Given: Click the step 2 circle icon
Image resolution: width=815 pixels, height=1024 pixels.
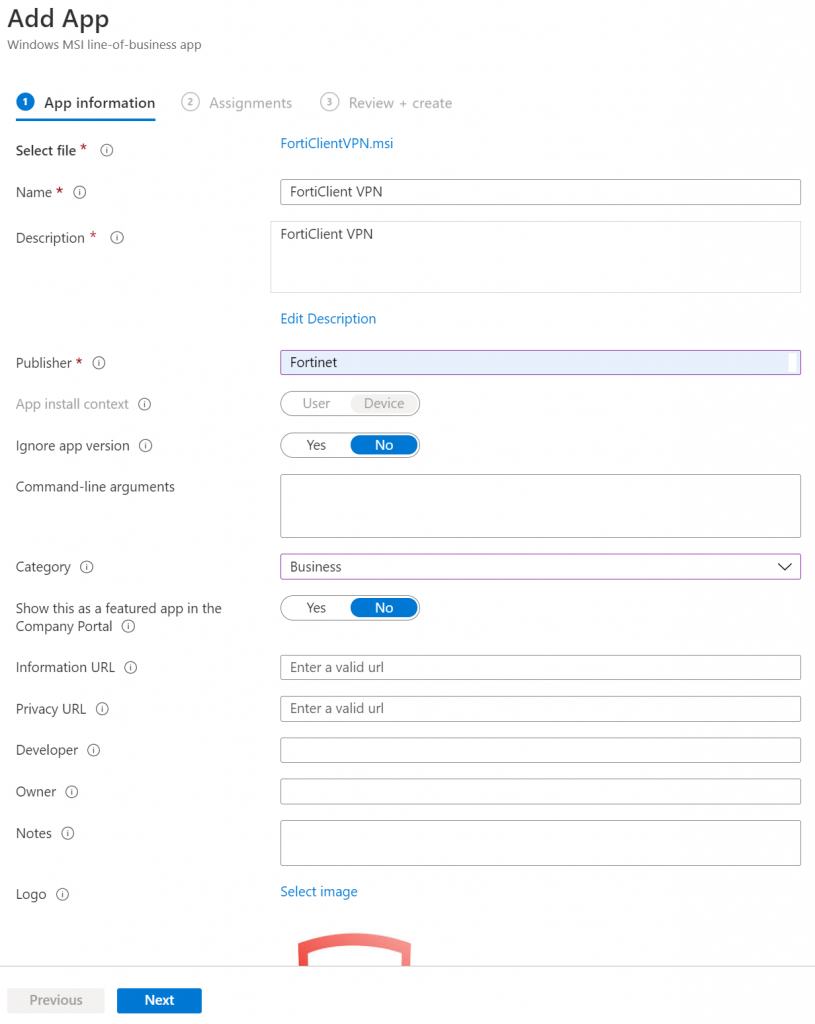Looking at the screenshot, I should tap(190, 102).
